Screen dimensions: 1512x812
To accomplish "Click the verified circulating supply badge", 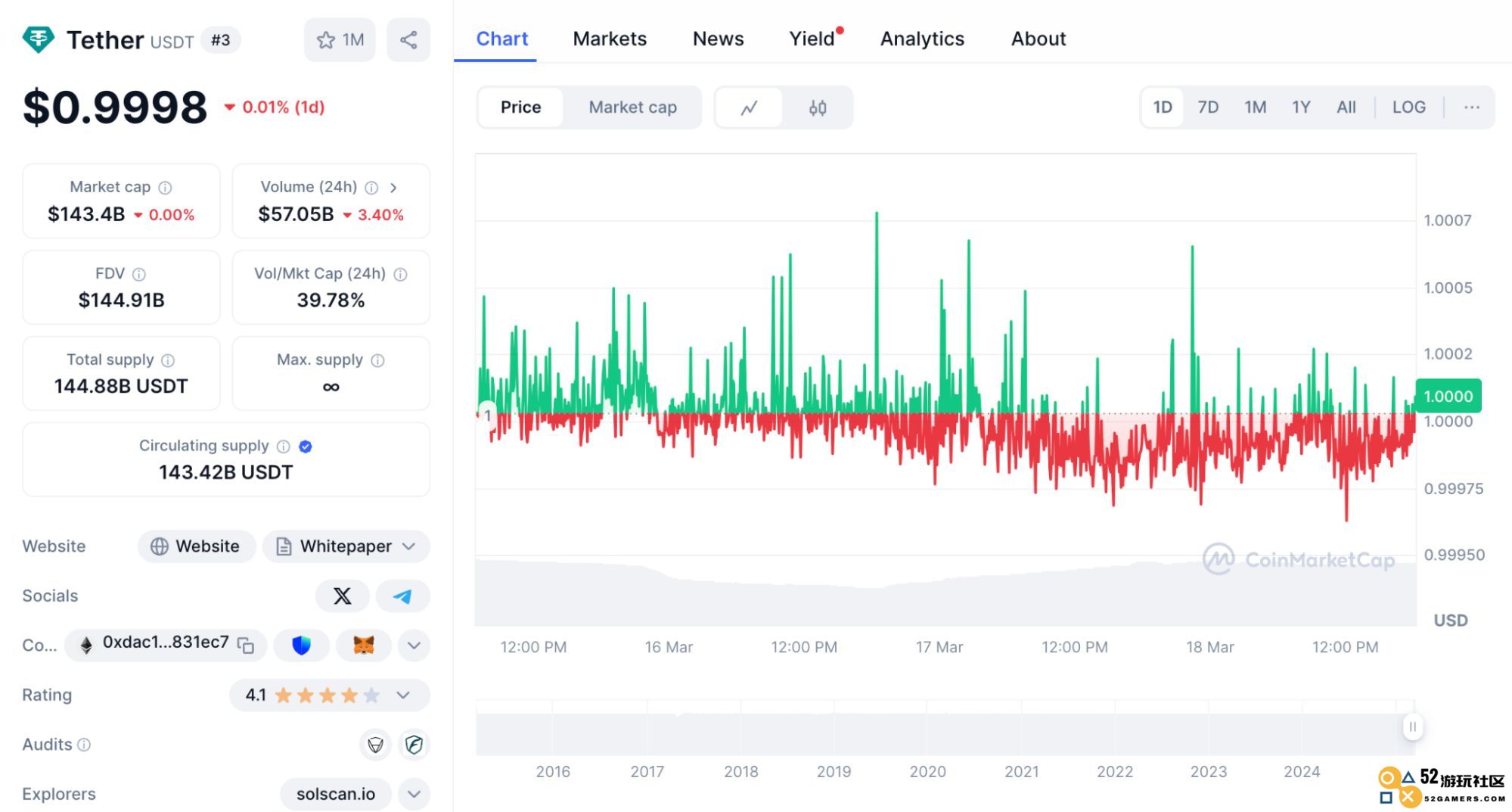I will coord(306,446).
